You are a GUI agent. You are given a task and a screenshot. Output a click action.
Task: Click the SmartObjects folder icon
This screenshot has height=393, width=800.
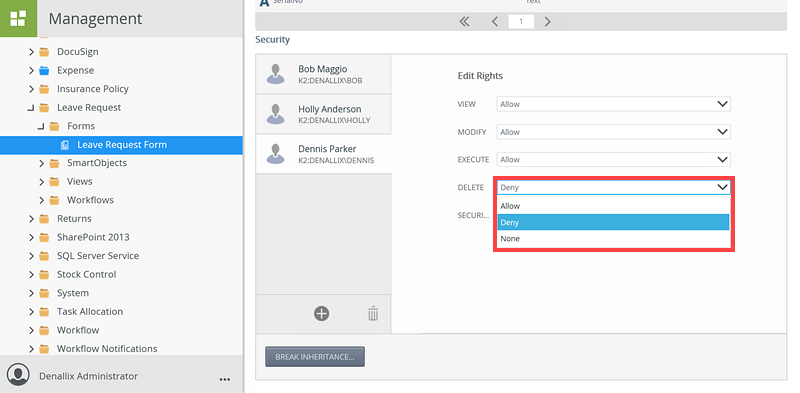pos(55,163)
